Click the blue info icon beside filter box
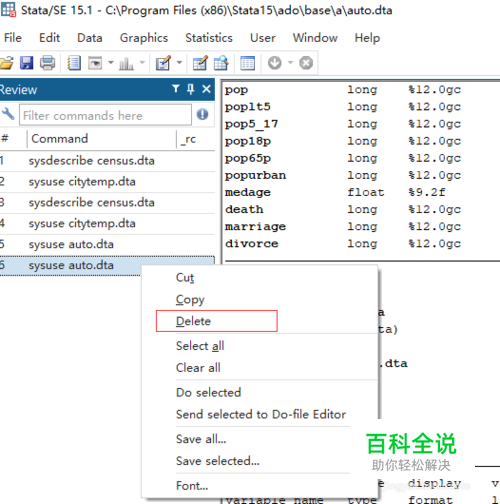This screenshot has height=504, width=500. (x=202, y=114)
